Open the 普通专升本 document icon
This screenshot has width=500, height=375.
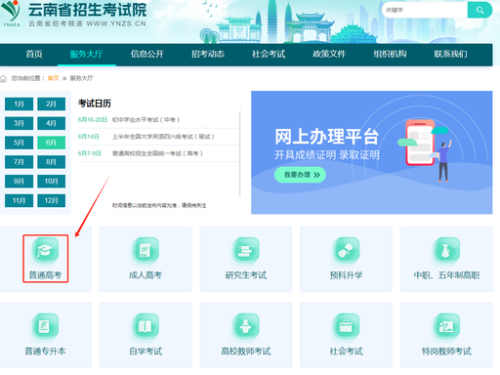click(45, 326)
